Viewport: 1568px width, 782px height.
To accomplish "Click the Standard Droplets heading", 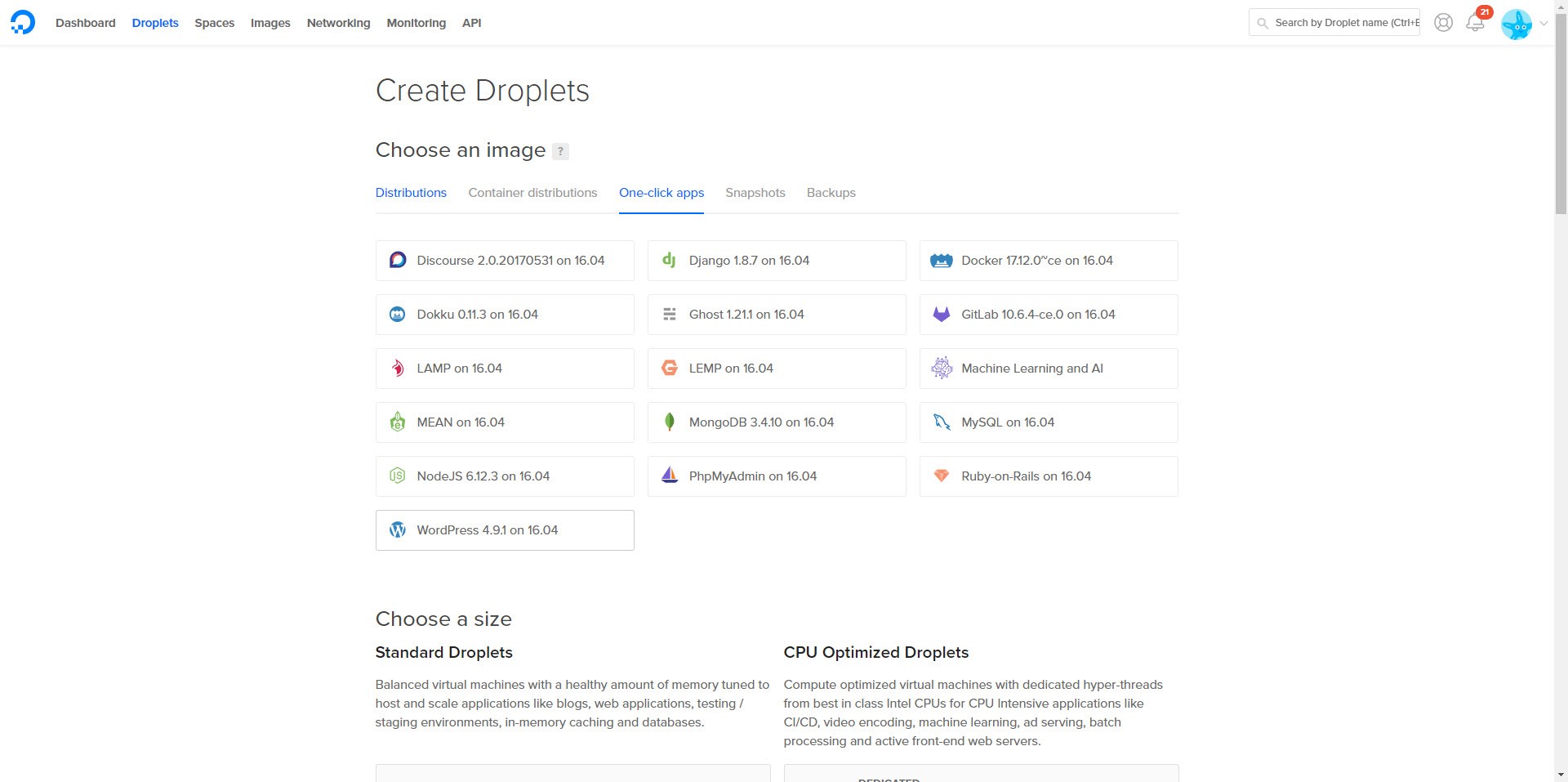I will pos(444,652).
